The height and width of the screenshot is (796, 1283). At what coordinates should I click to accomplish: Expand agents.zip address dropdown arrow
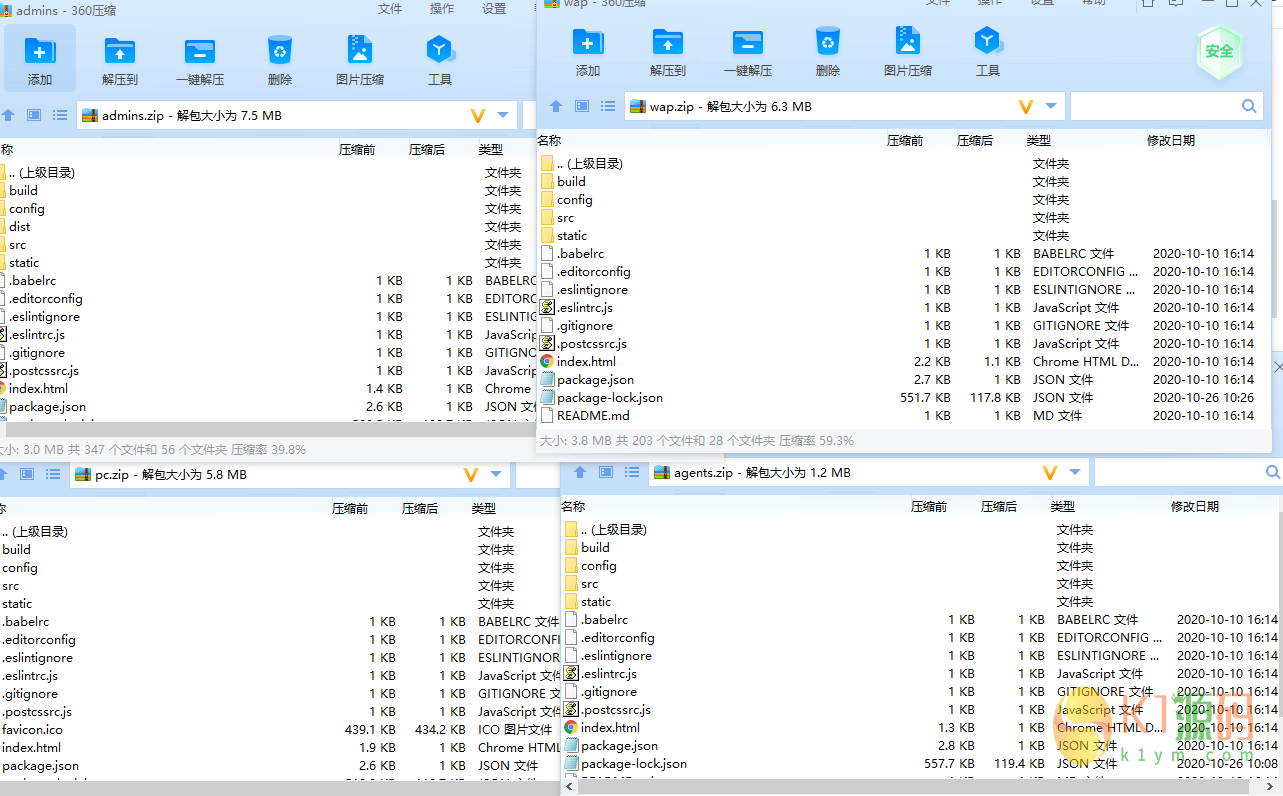click(1075, 472)
